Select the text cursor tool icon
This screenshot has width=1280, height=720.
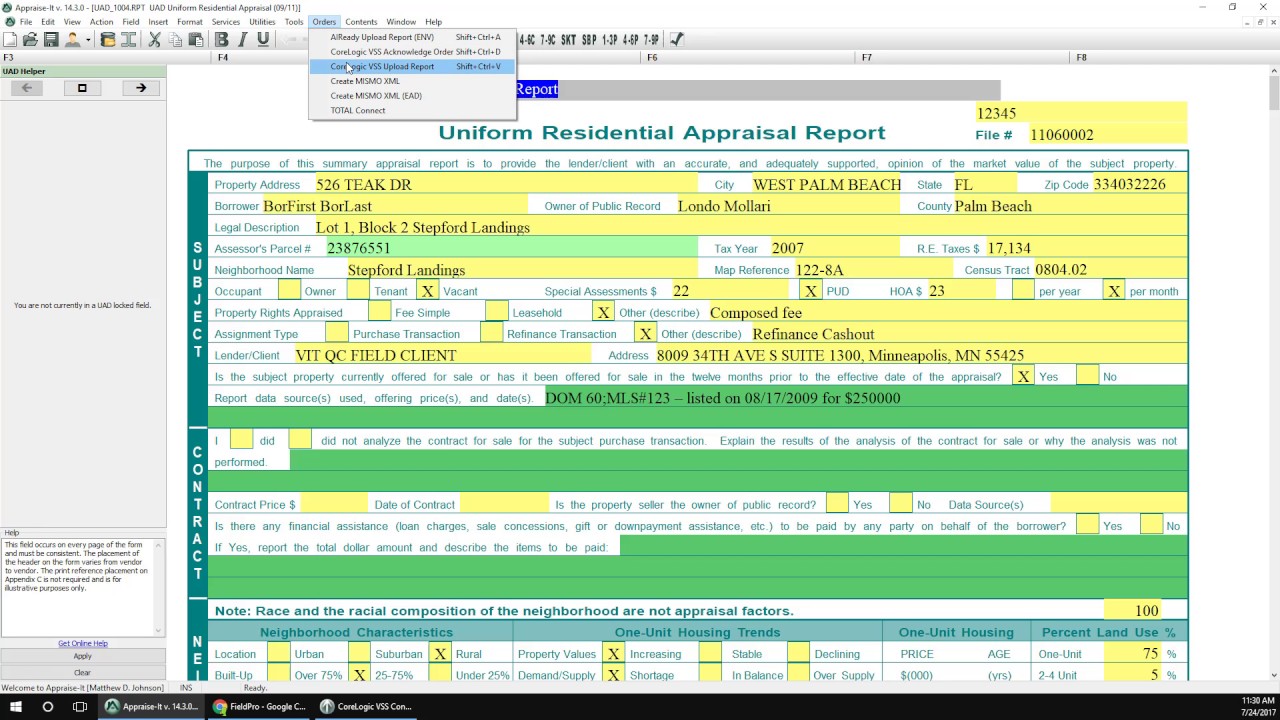(128, 40)
